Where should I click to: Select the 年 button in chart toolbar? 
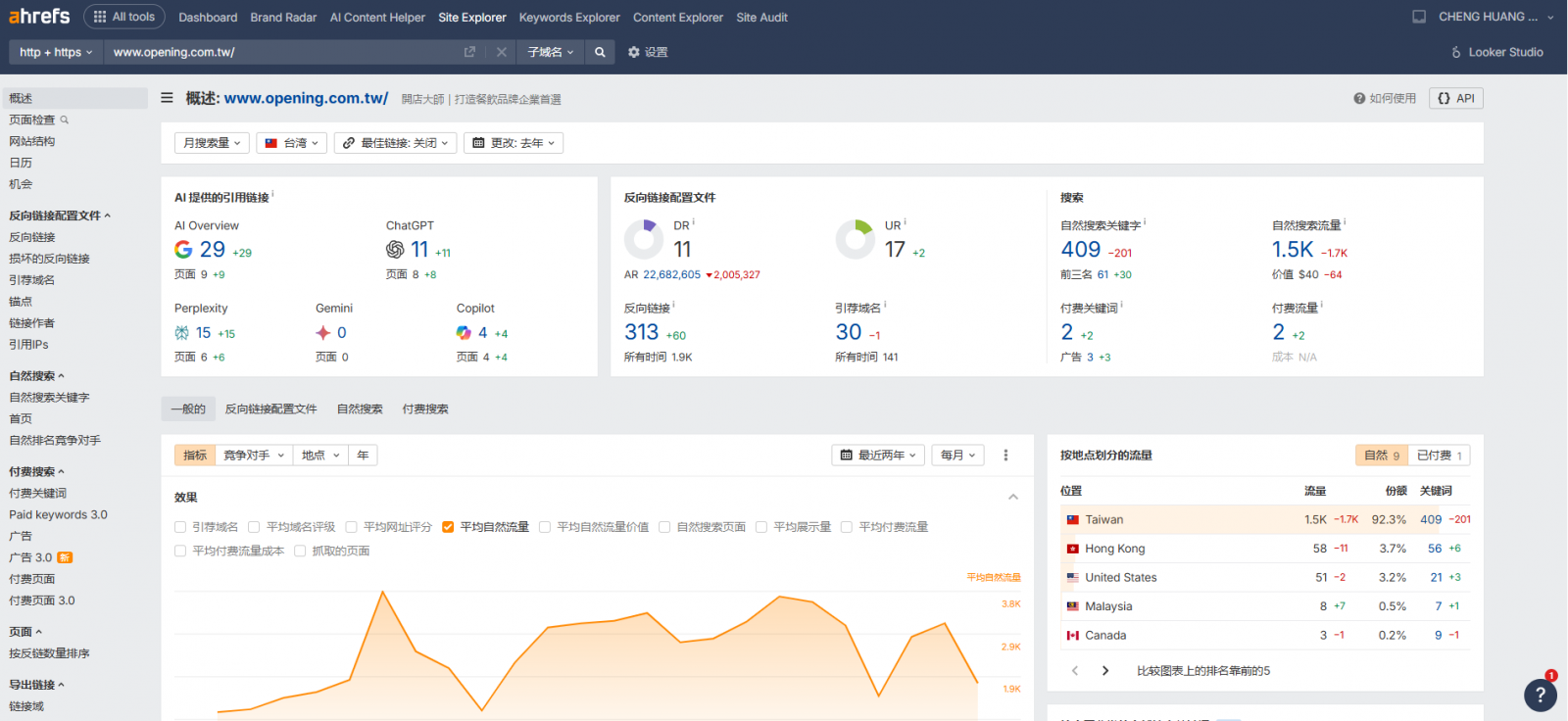(x=363, y=456)
